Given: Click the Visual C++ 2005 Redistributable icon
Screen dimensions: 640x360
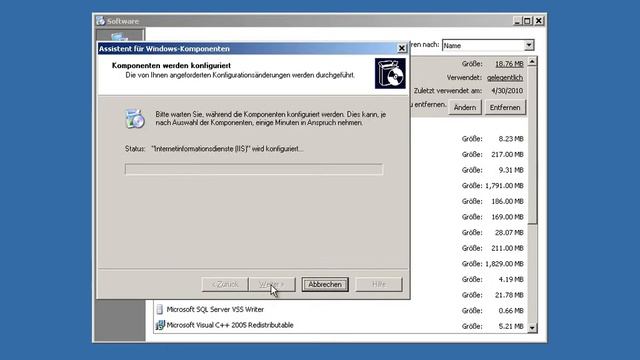Looking at the screenshot, I should coord(160,325).
